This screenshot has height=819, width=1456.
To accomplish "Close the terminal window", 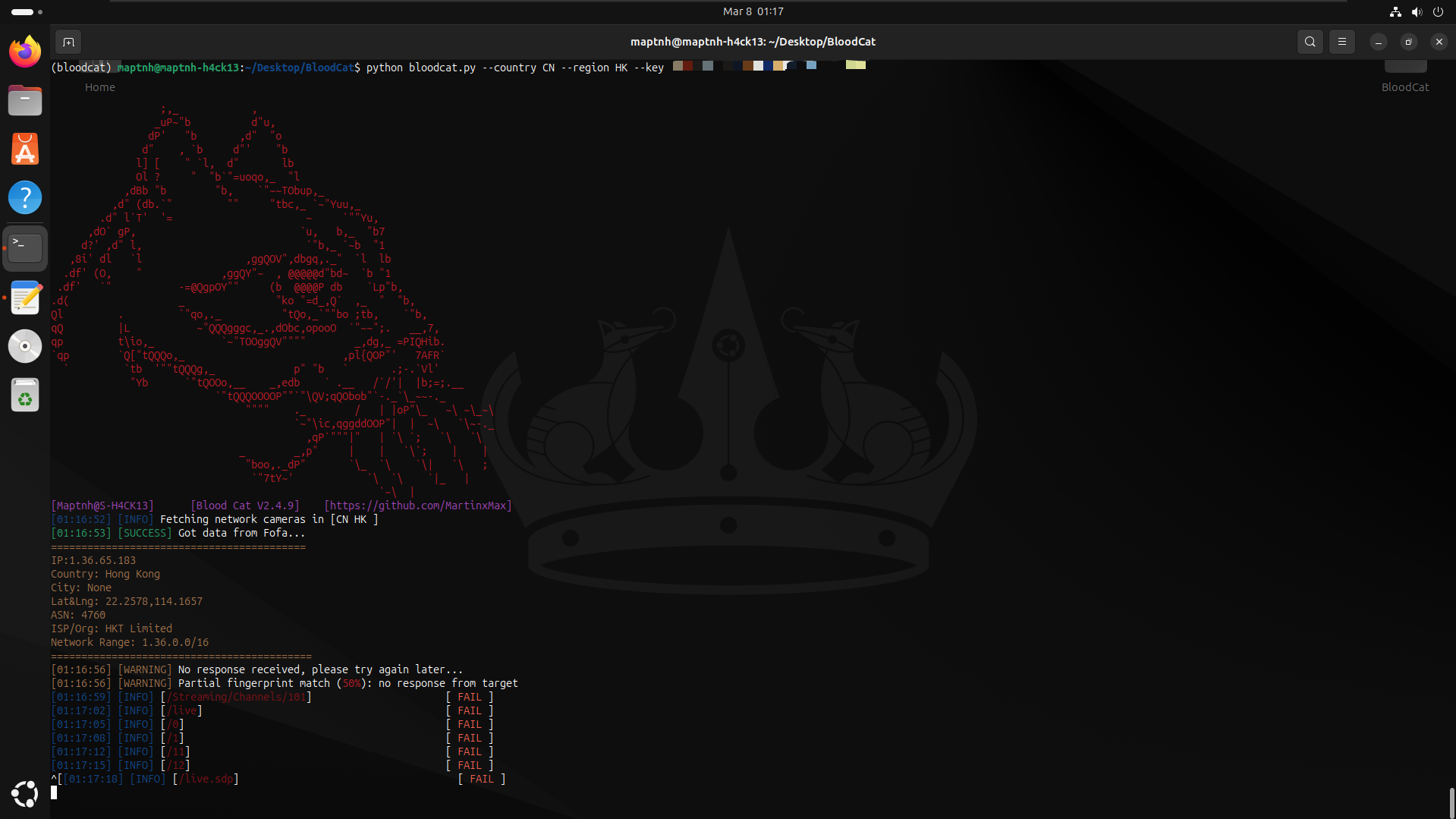I will (x=1439, y=42).
